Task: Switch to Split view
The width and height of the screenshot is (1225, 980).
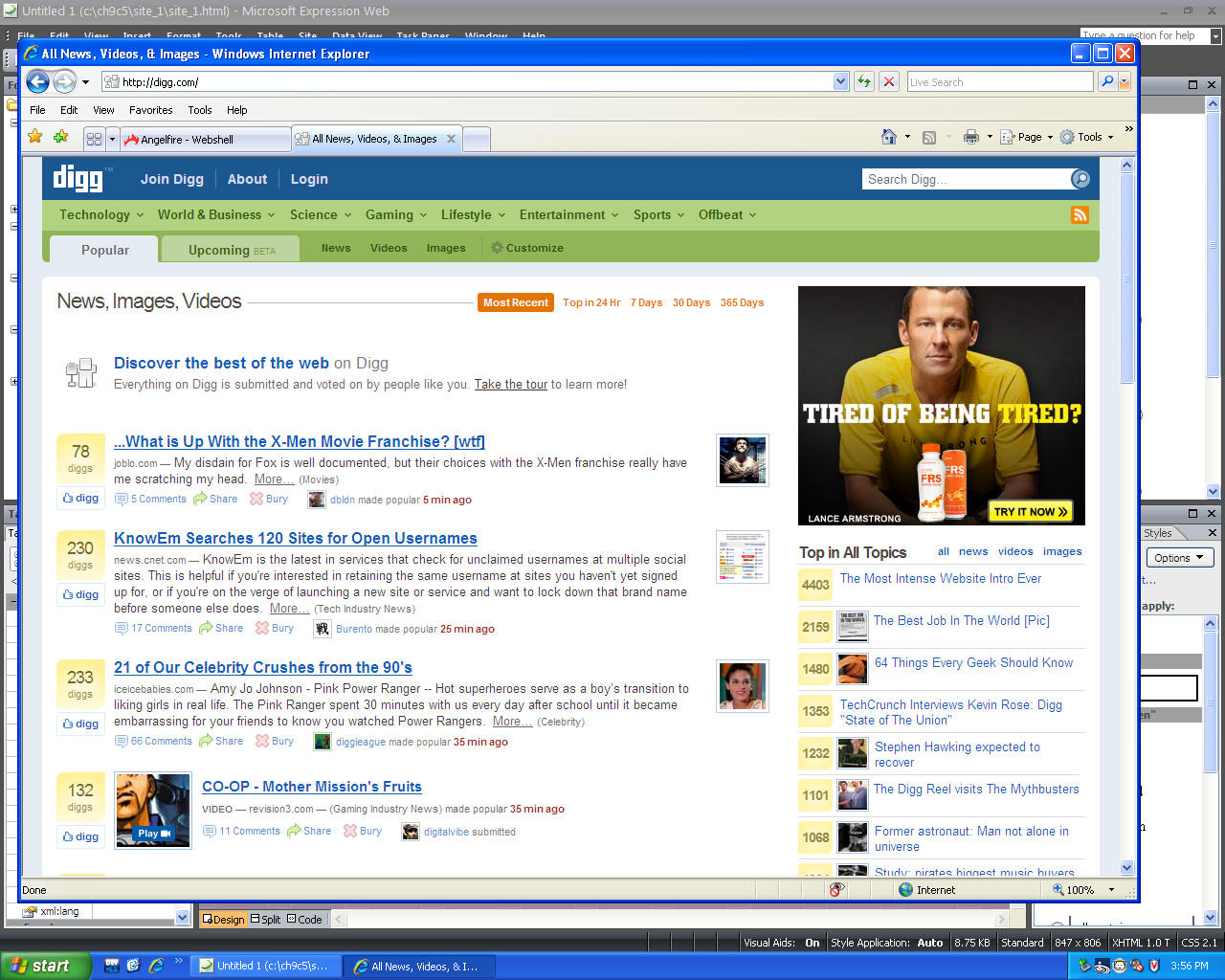Action: click(265, 919)
